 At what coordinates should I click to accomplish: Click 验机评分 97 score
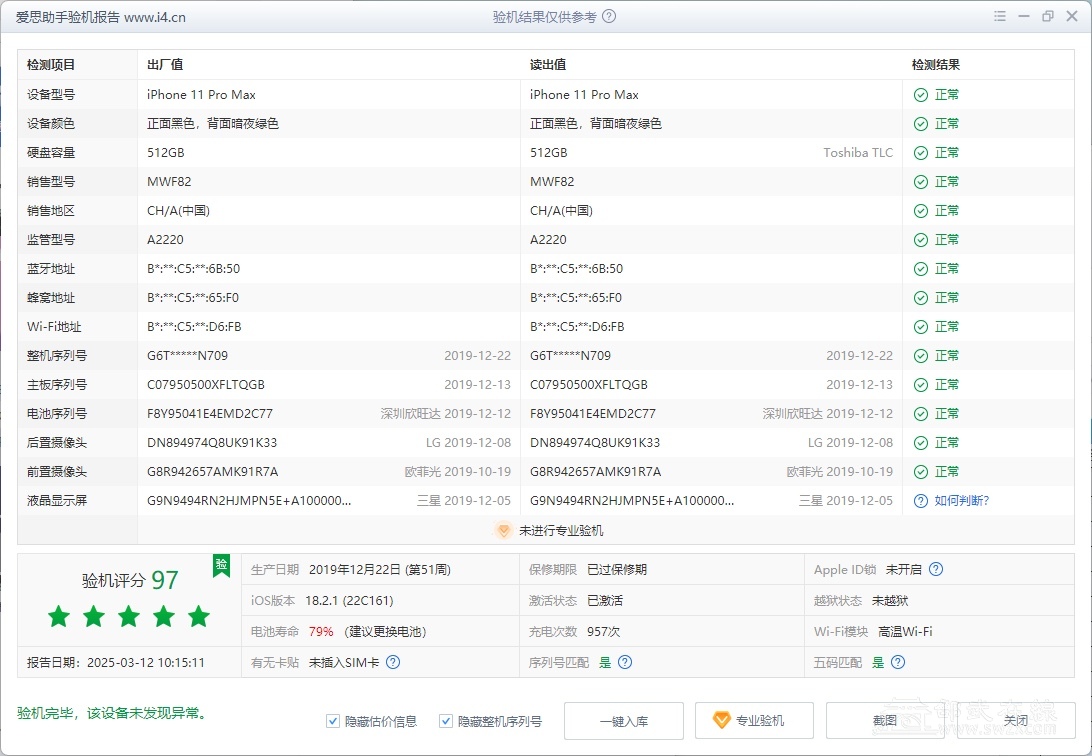130,580
